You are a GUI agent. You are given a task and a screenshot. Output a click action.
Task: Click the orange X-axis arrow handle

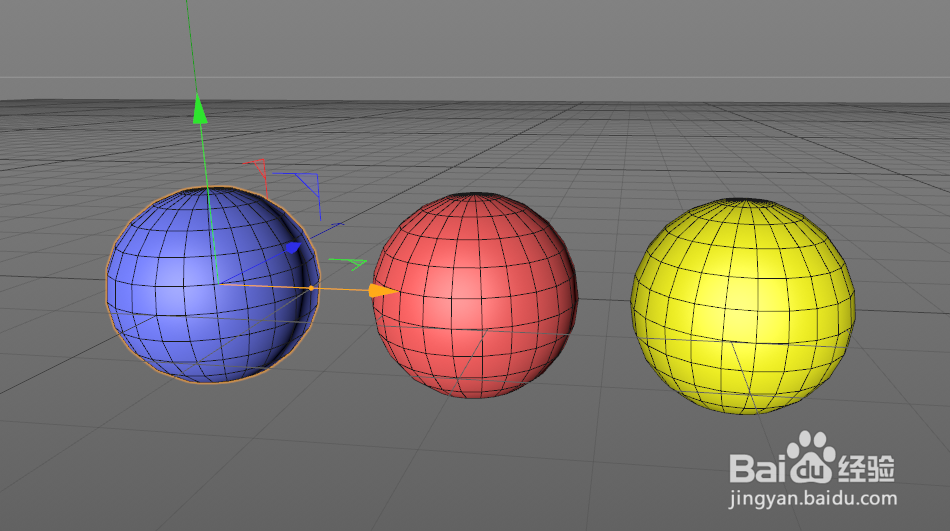coord(383,291)
